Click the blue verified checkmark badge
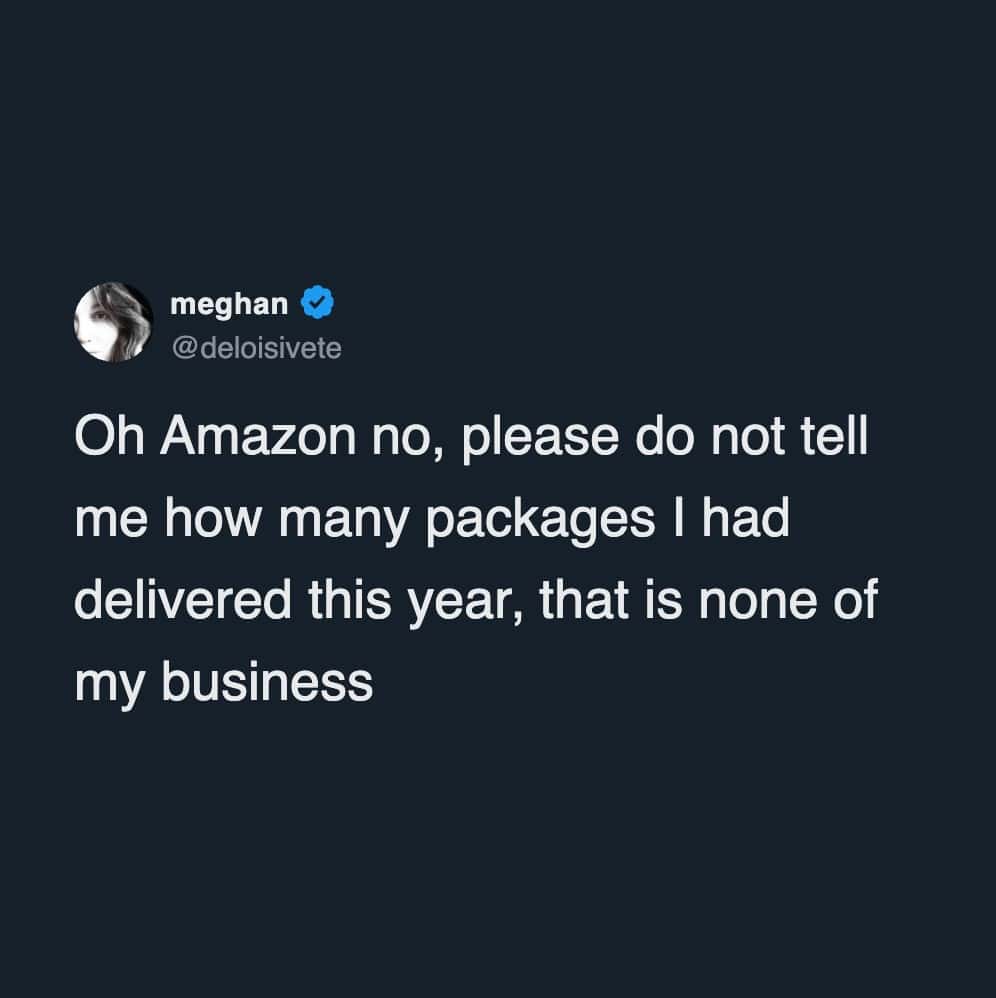Image resolution: width=996 pixels, height=998 pixels. pyautogui.click(x=318, y=302)
